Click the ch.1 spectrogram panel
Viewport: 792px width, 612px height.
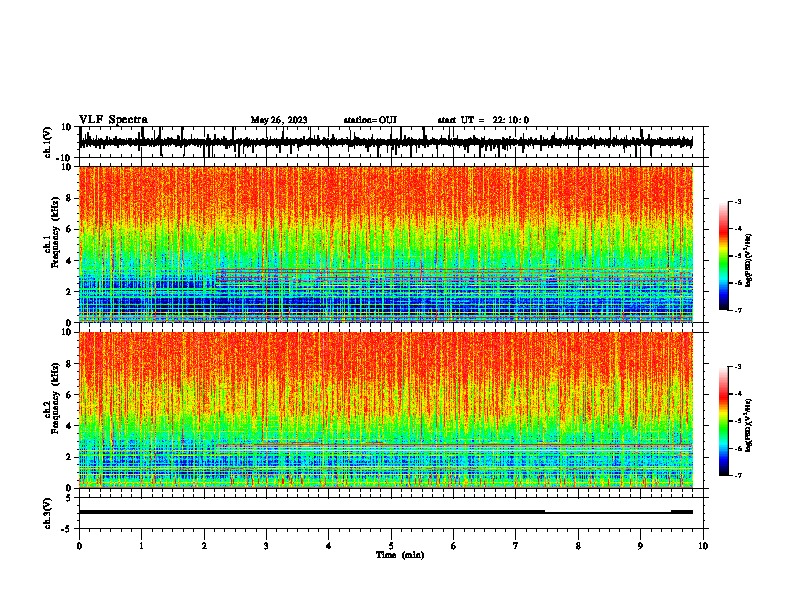tap(386, 244)
